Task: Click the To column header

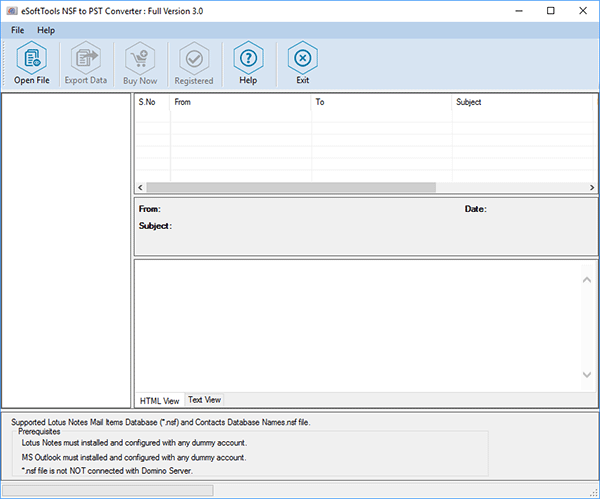Action: coord(380,102)
